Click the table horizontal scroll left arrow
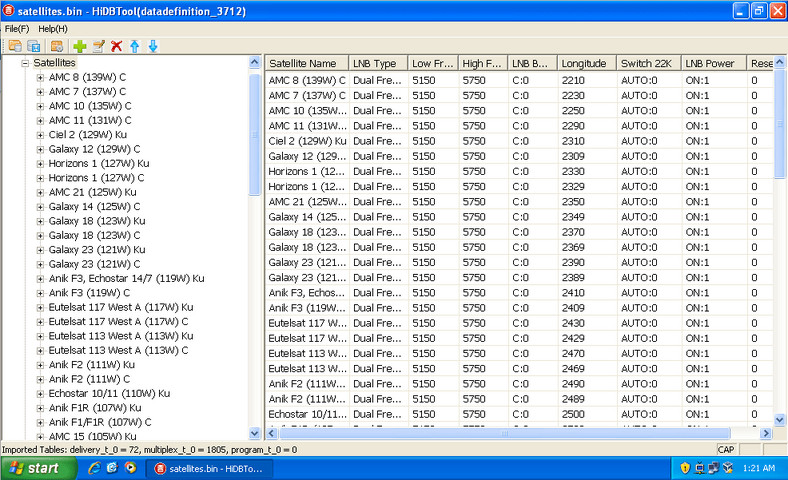The height and width of the screenshot is (480, 788). click(x=271, y=433)
